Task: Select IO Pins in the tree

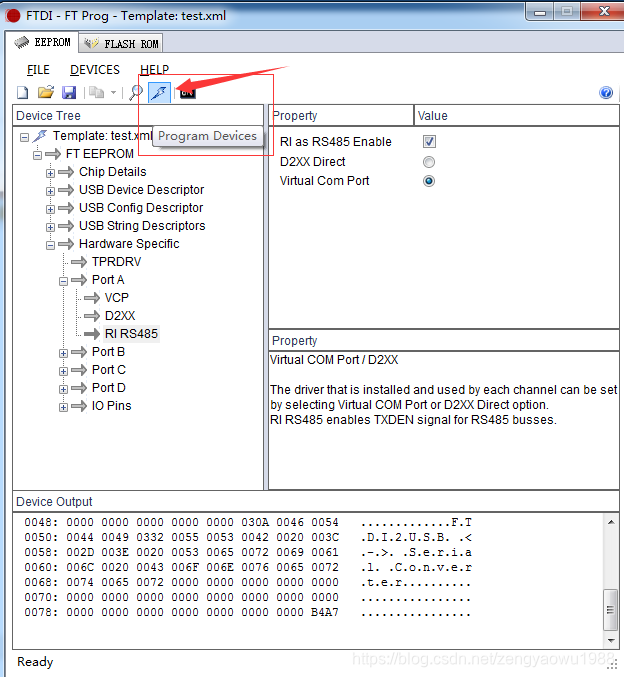Action: [111, 406]
